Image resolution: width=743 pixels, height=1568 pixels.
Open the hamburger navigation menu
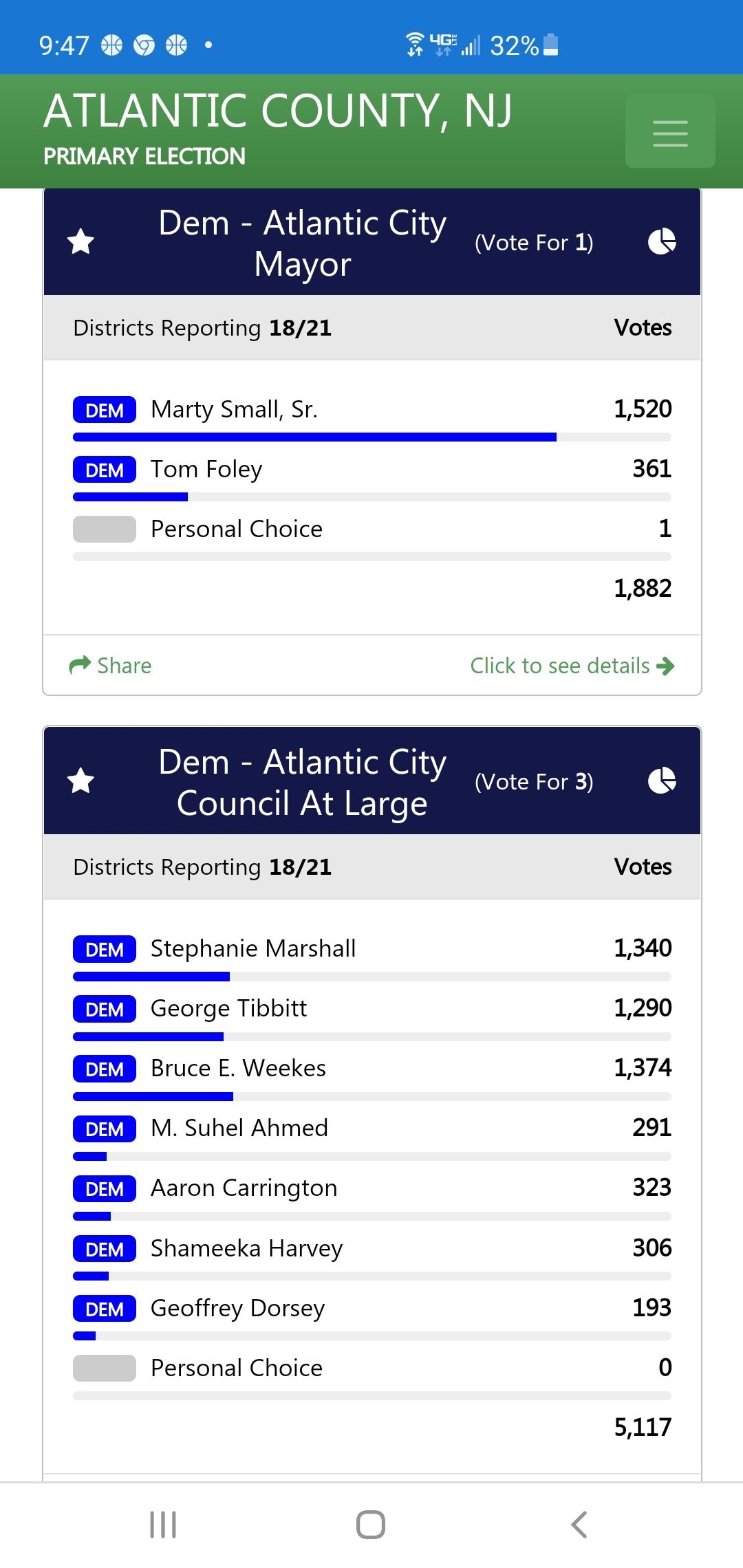tap(669, 133)
